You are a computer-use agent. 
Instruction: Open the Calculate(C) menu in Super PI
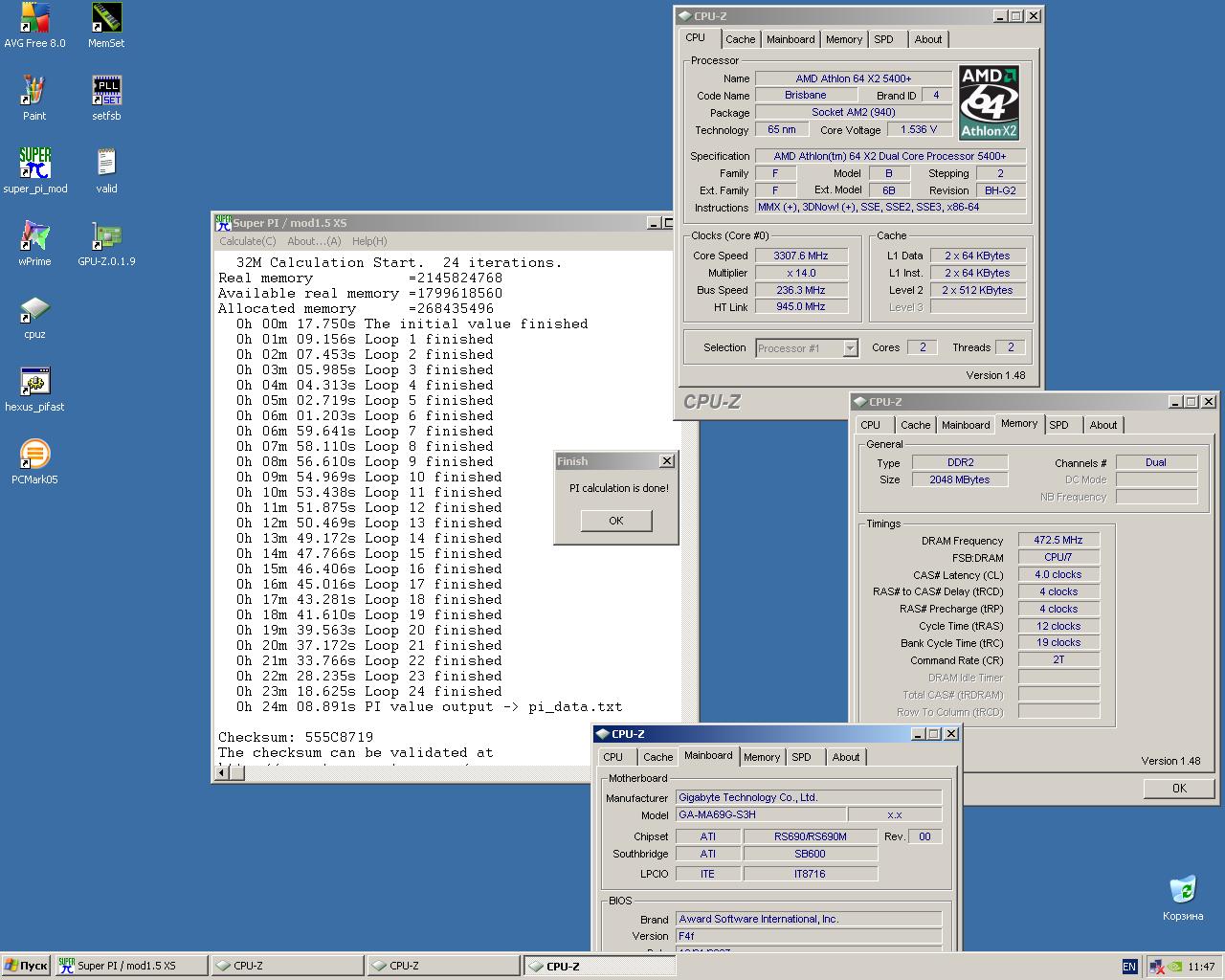(248, 241)
